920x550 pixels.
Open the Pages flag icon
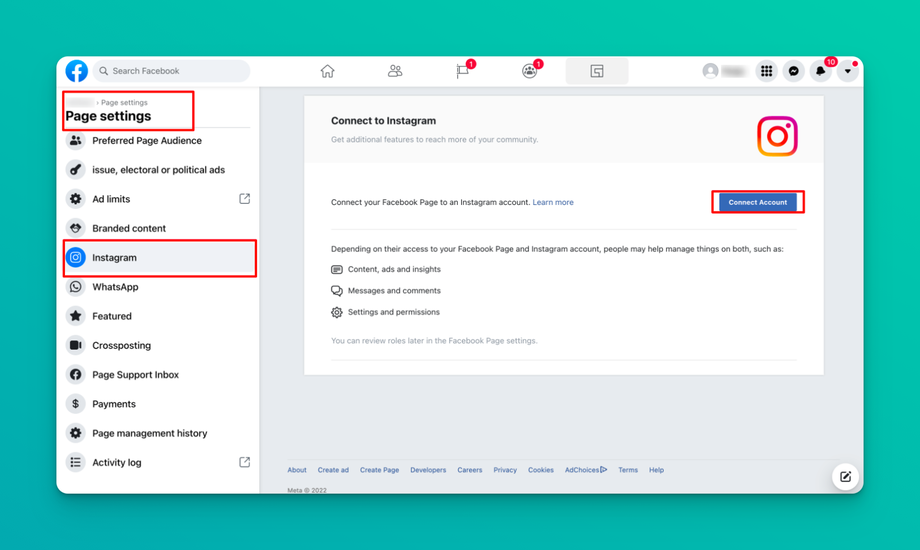462,71
